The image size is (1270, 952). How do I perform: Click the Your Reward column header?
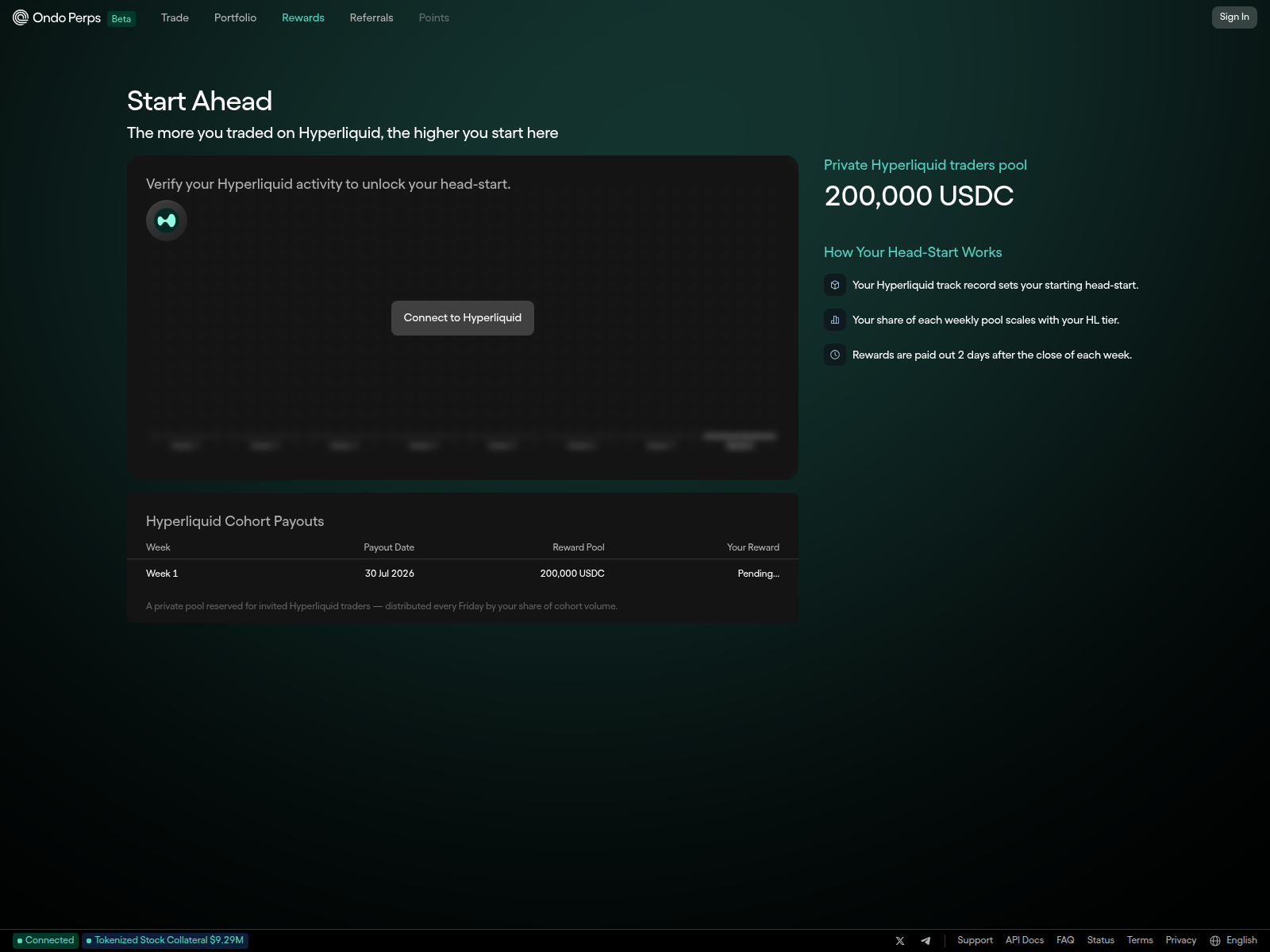coord(753,547)
